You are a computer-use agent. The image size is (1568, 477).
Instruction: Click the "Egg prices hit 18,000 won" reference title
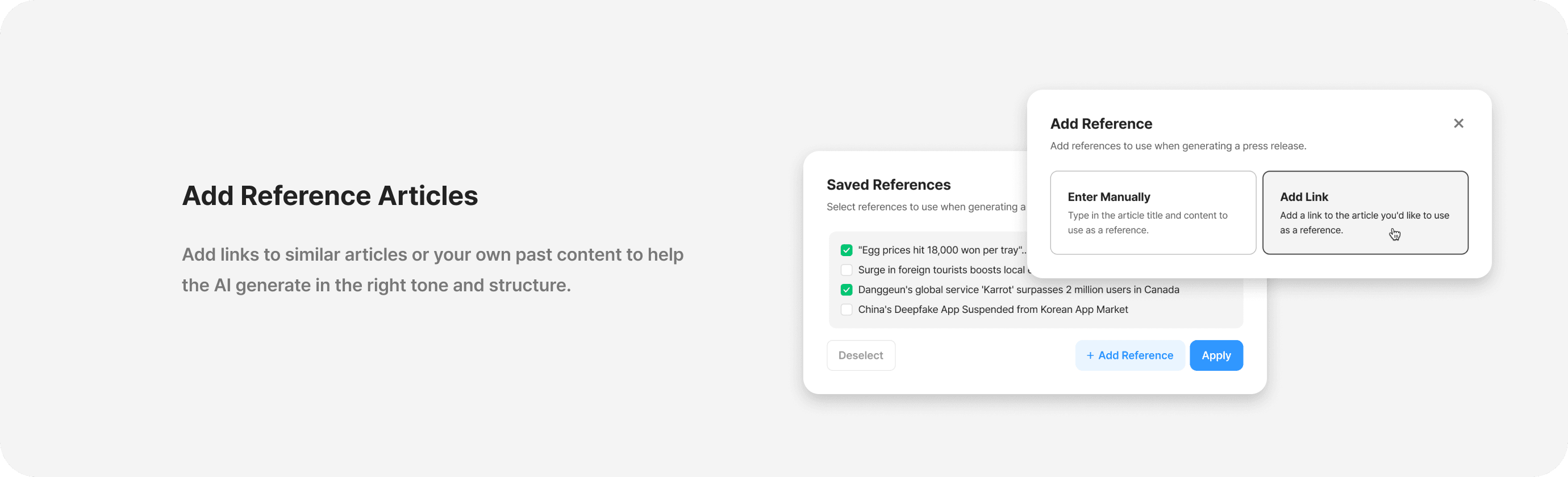[941, 250]
